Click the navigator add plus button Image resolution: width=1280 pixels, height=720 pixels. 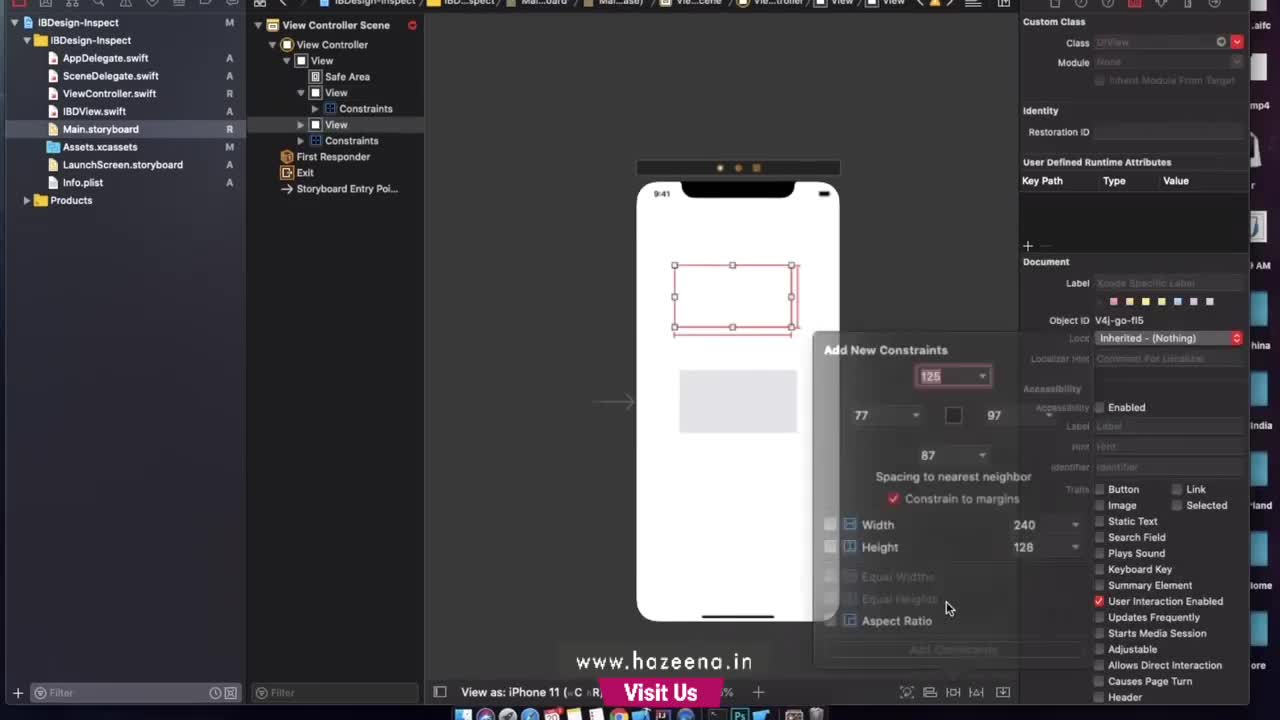pos(17,693)
